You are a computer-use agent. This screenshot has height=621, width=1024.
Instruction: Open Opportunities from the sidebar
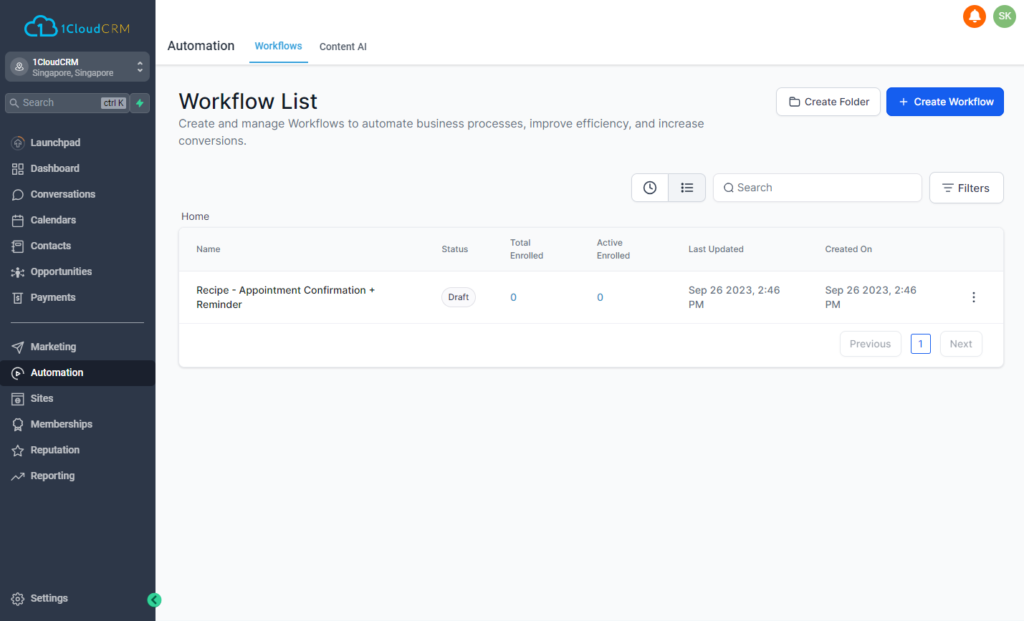click(x=63, y=271)
